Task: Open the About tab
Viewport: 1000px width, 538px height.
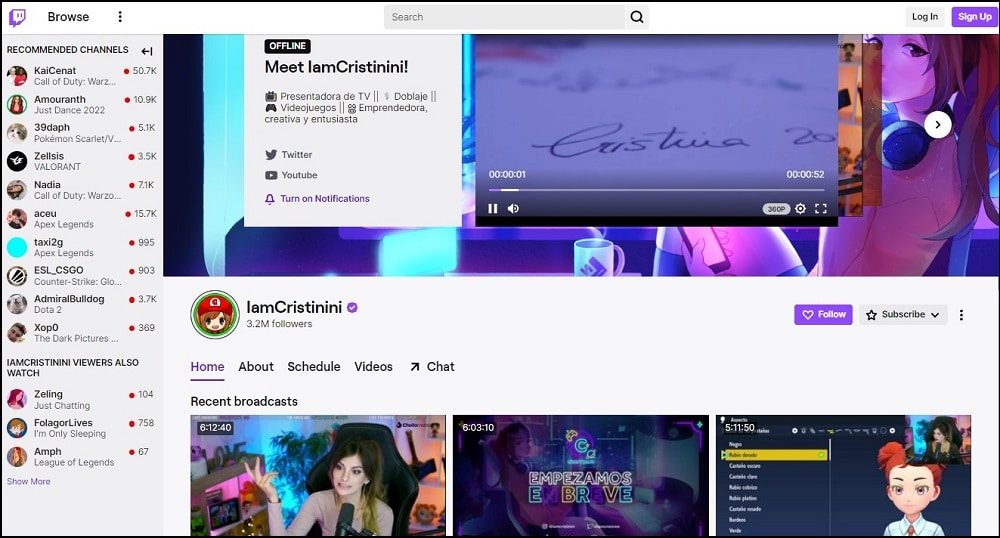Action: pos(256,367)
